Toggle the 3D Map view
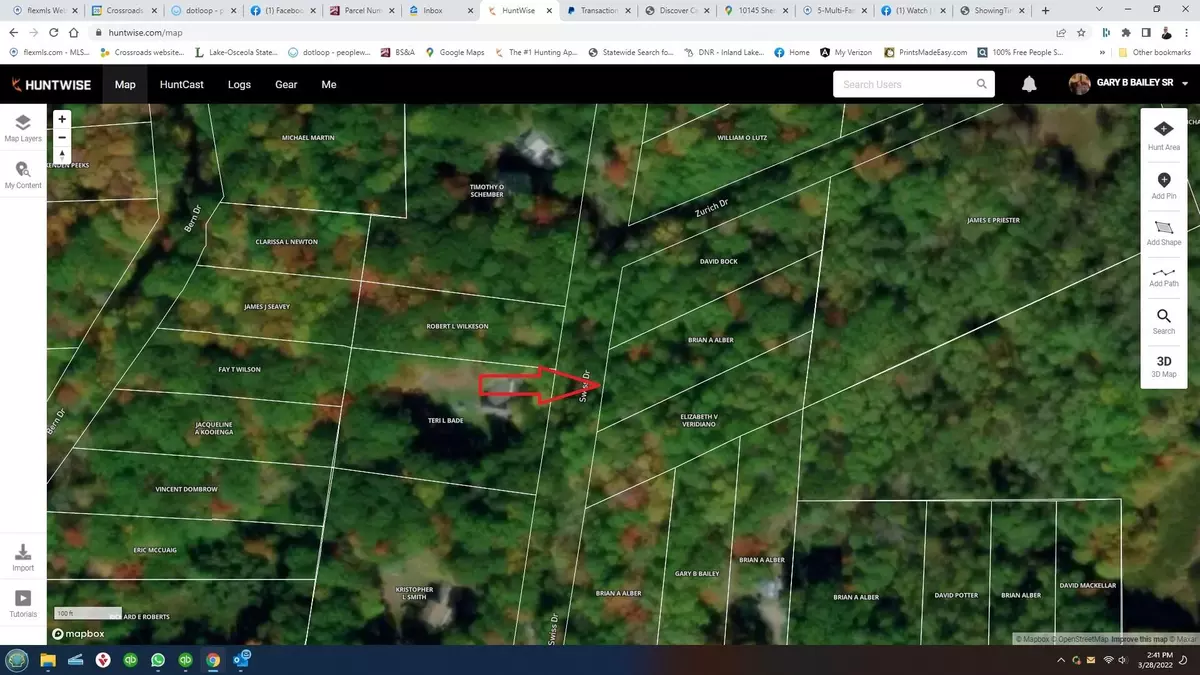Image resolution: width=1200 pixels, height=675 pixels. (1164, 366)
